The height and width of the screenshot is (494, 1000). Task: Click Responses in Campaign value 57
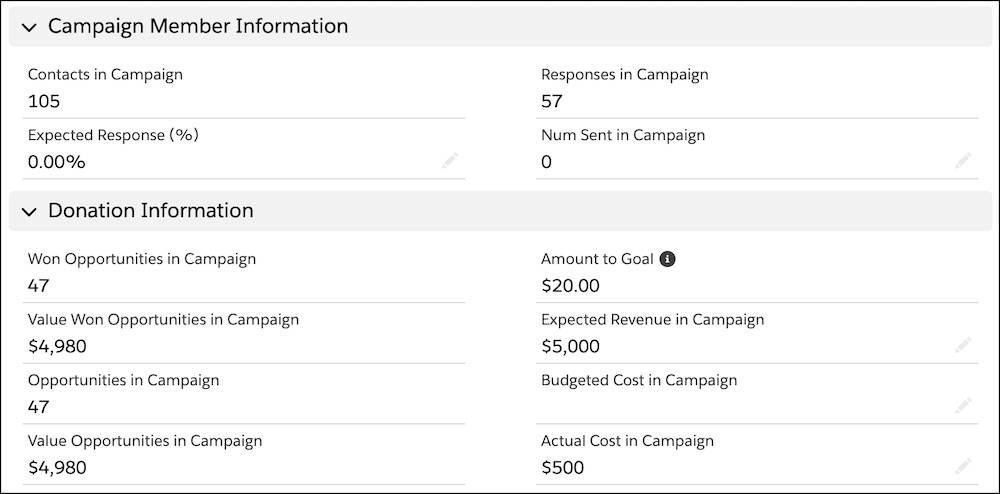click(x=552, y=101)
